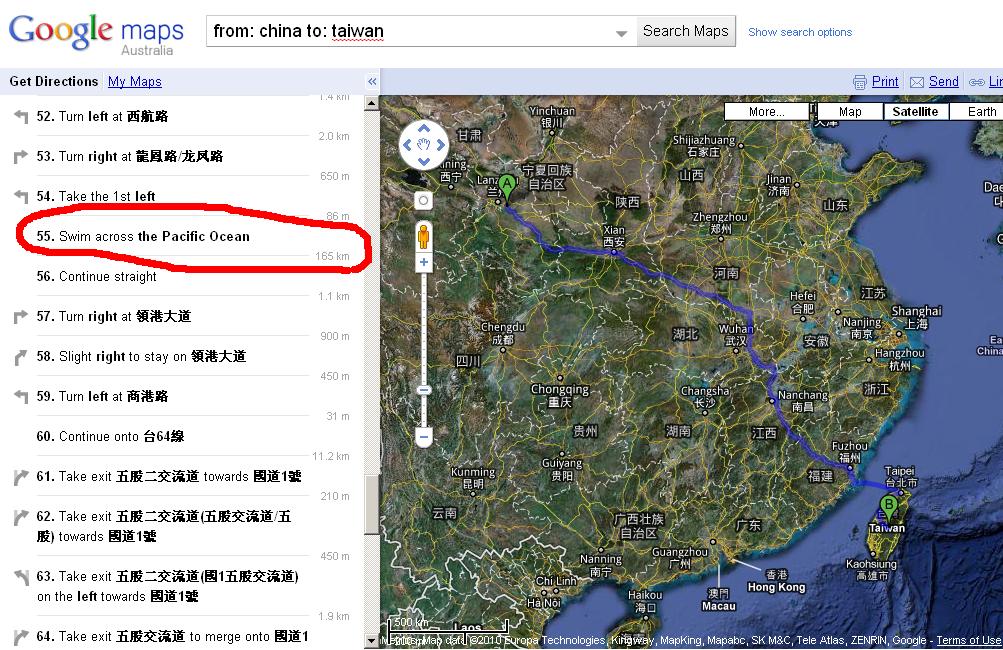Click exit arrow icon of step 64
Image resolution: width=1003 pixels, height=650 pixels.
tap(21, 637)
